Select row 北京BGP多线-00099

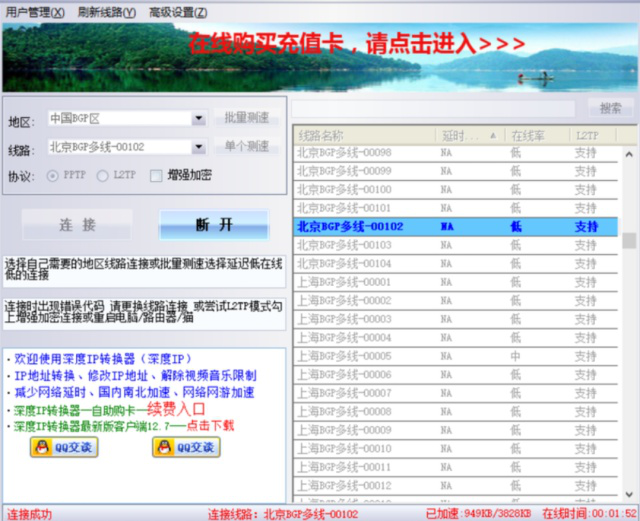456,171
